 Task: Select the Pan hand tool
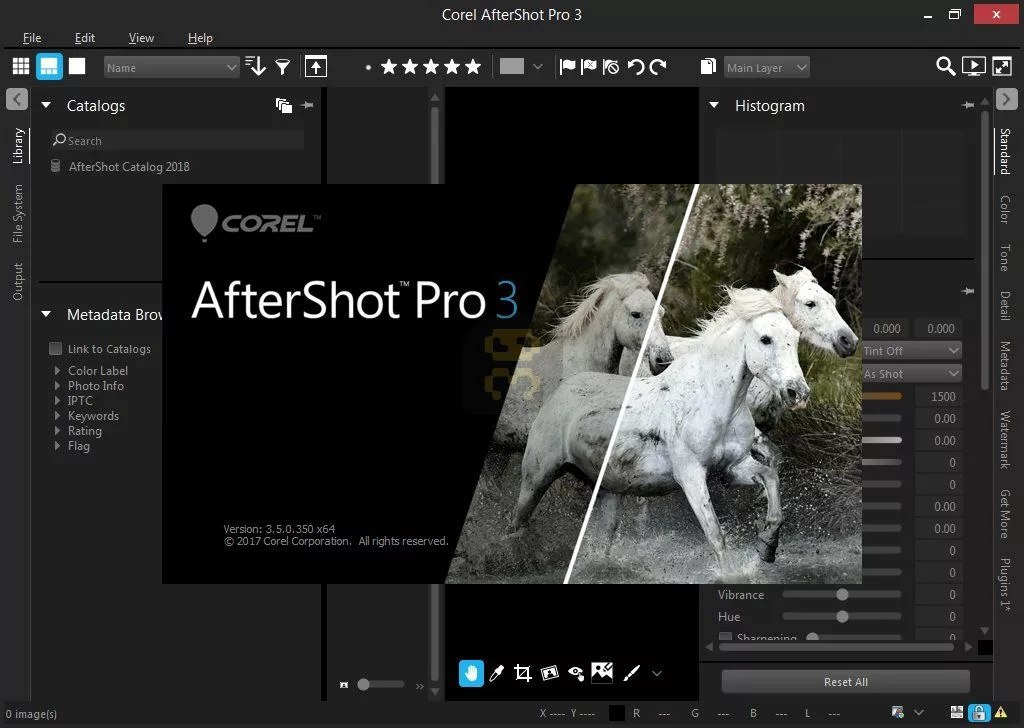click(x=471, y=673)
